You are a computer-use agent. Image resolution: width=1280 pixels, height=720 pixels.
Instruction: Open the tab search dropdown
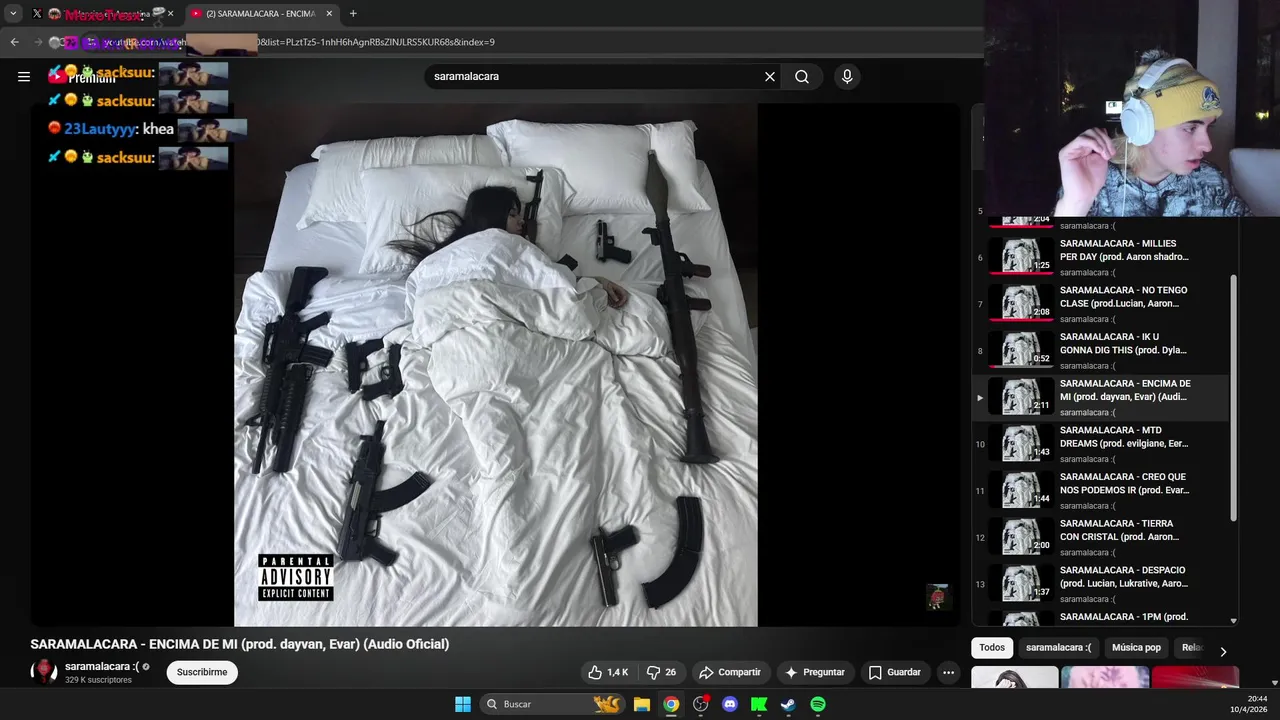[13, 14]
